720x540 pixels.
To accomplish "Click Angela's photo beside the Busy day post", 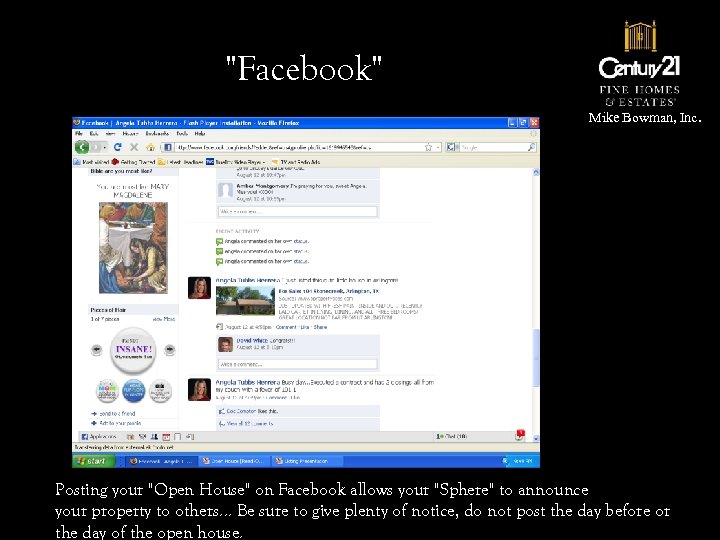I will [x=199, y=389].
